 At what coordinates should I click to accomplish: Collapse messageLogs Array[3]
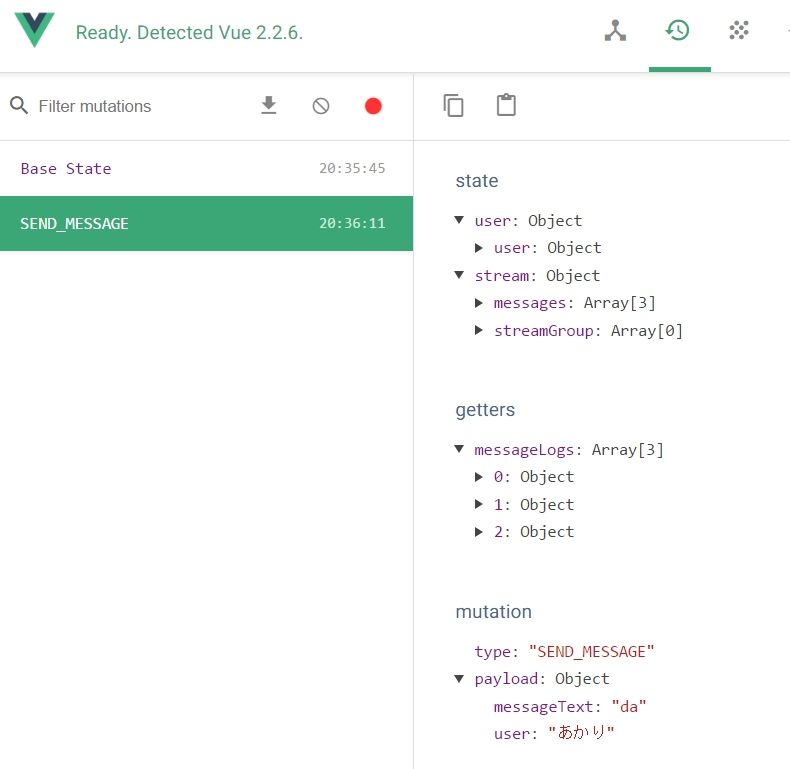point(459,449)
